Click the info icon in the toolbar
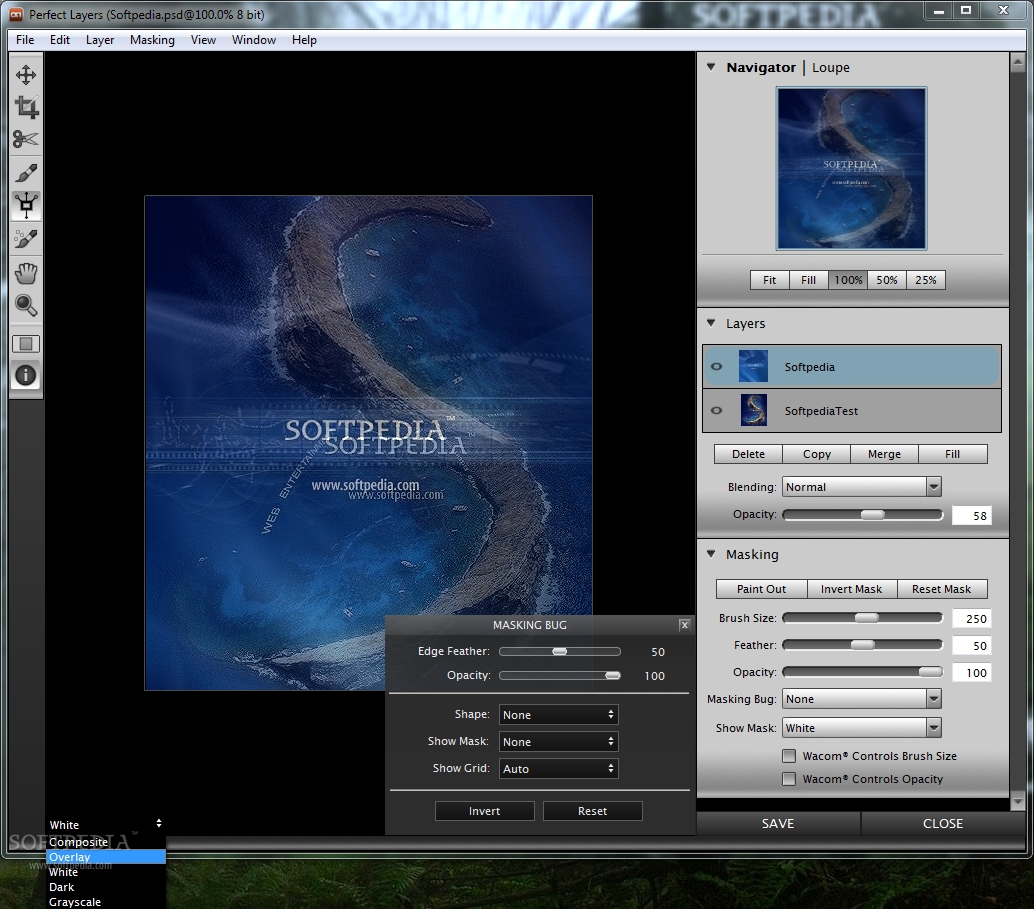 point(26,375)
